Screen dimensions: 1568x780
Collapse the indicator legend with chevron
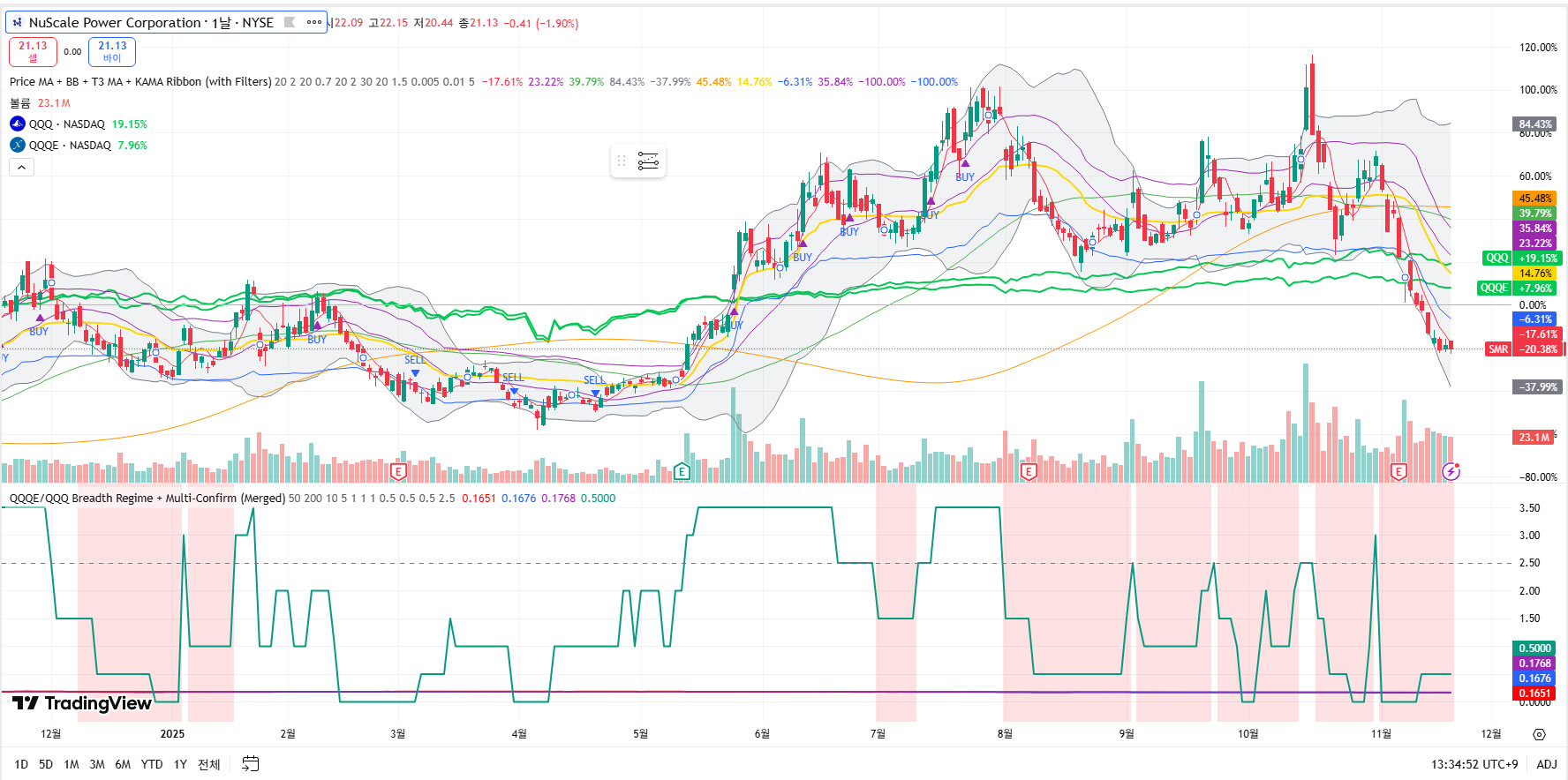(21, 167)
